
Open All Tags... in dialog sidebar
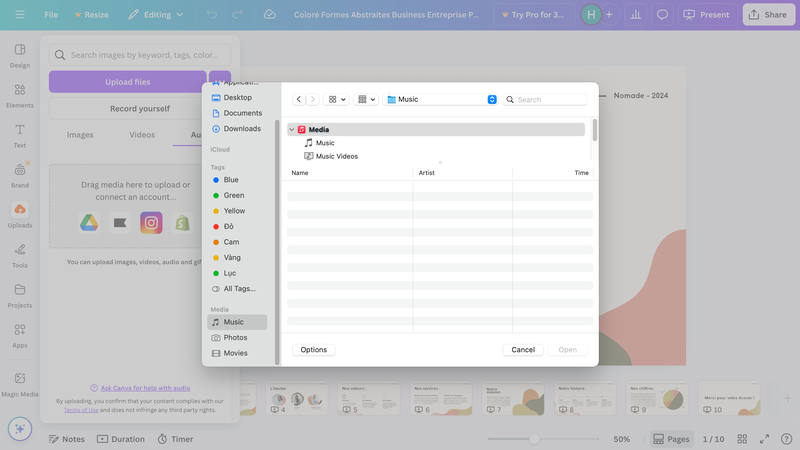(237, 289)
